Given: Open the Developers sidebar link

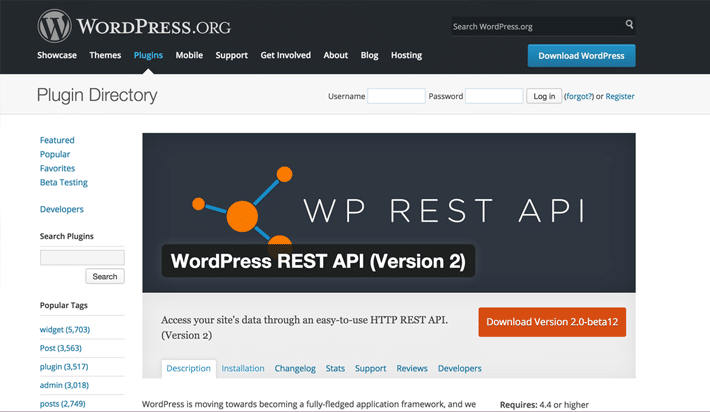Looking at the screenshot, I should pyautogui.click(x=62, y=209).
